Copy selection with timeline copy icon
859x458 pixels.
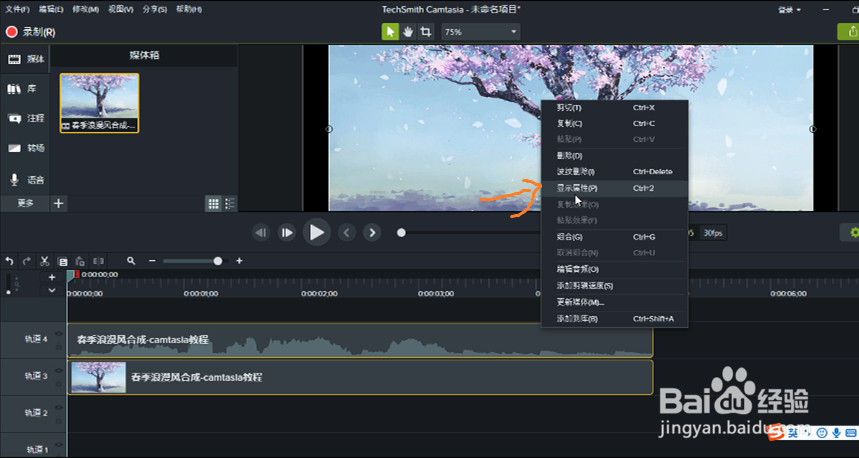(62, 261)
